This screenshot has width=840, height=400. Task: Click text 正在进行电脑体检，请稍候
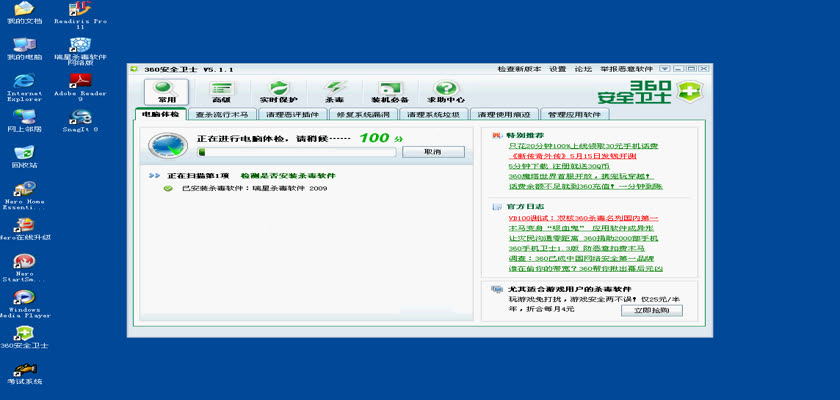tap(274, 139)
